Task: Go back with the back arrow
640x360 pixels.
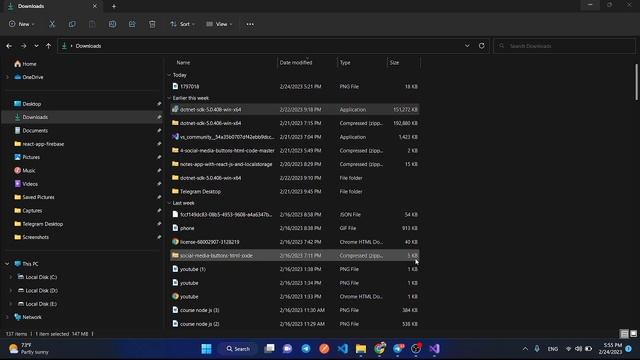Action: coord(9,46)
